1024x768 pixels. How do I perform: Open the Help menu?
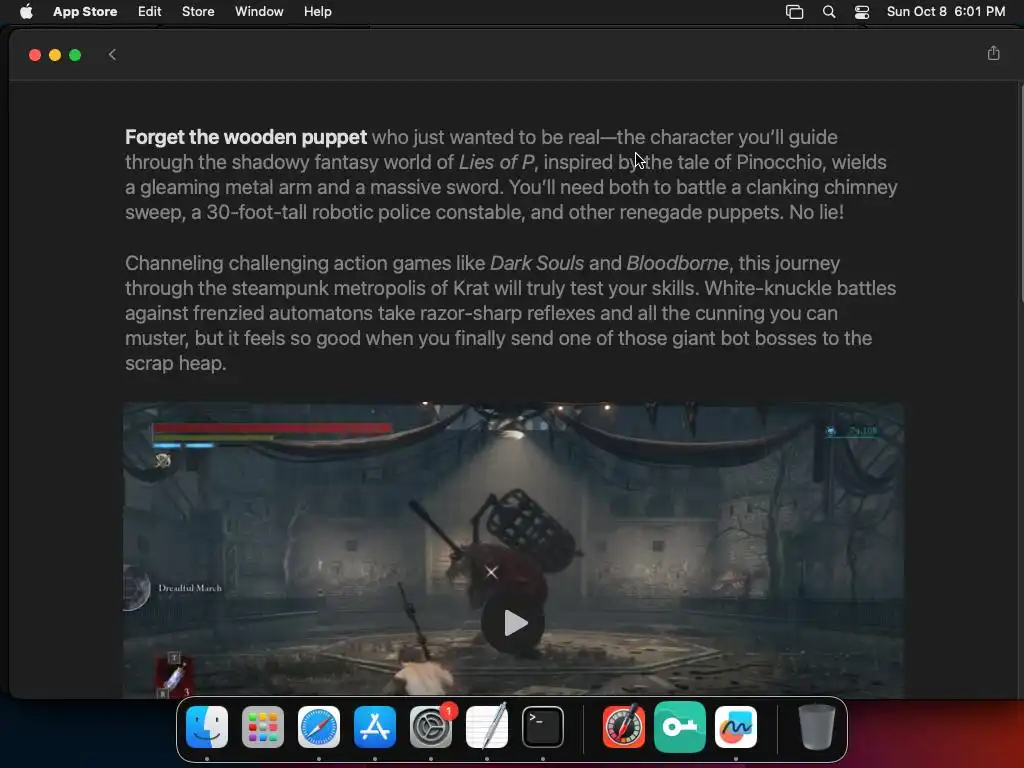pos(317,12)
